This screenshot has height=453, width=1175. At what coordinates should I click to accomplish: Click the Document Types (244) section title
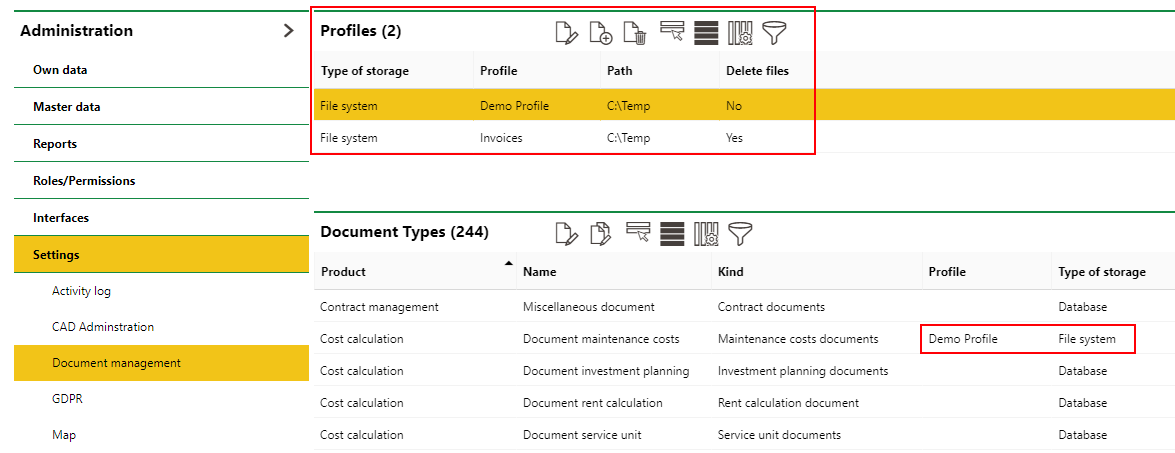point(405,232)
